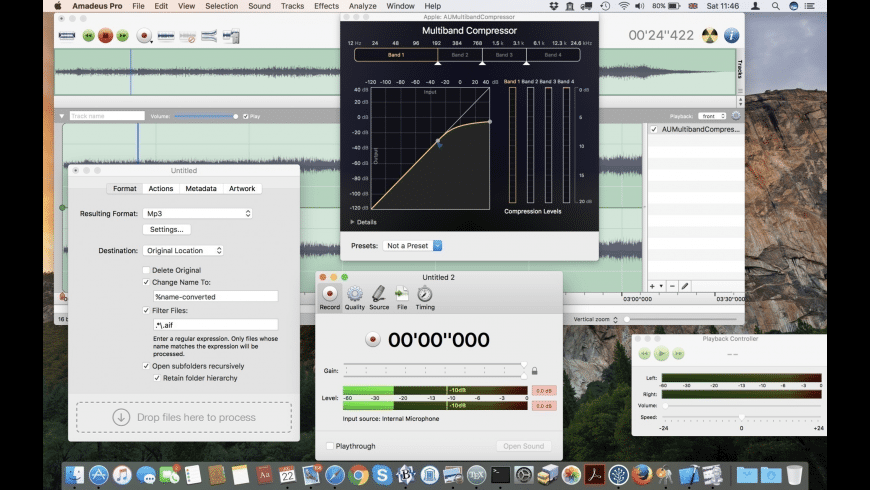
Task: Click the waveform icon with prohibition sign
Action: click(188, 37)
